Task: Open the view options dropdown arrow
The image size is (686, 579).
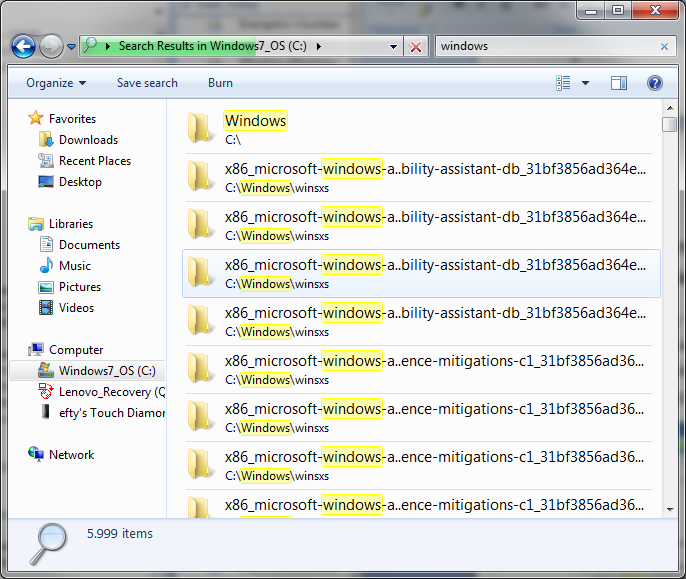Action: click(585, 83)
